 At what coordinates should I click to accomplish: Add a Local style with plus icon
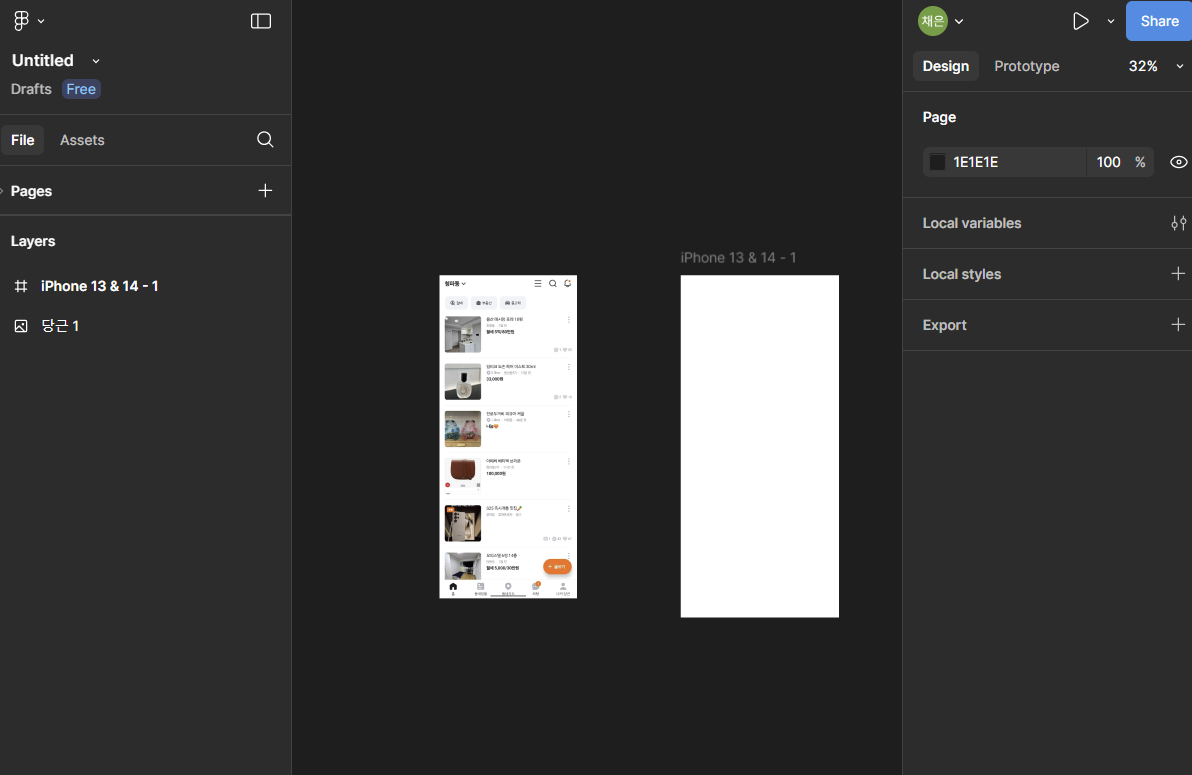pos(1178,274)
